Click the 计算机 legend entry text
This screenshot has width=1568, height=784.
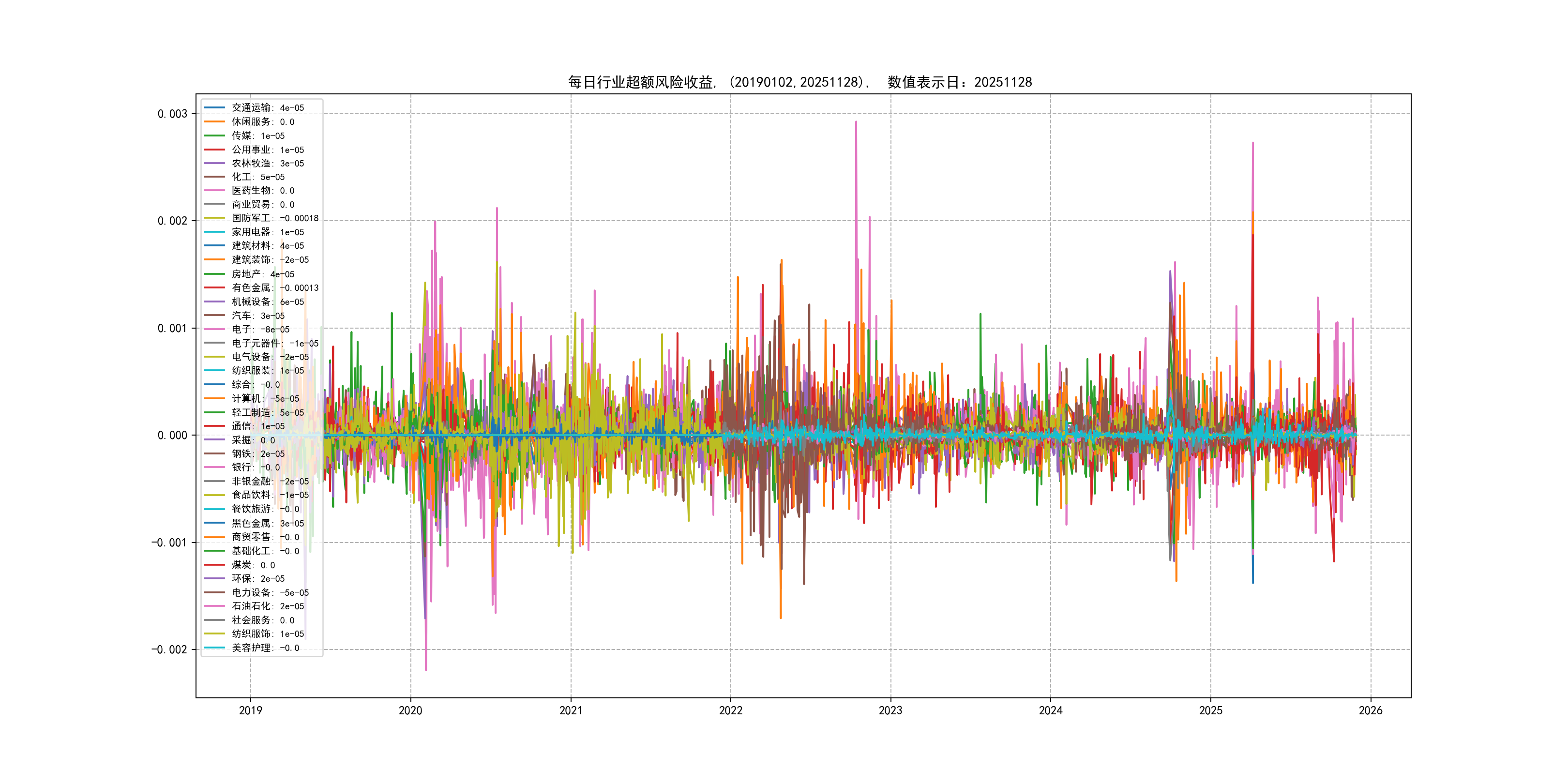(265, 398)
